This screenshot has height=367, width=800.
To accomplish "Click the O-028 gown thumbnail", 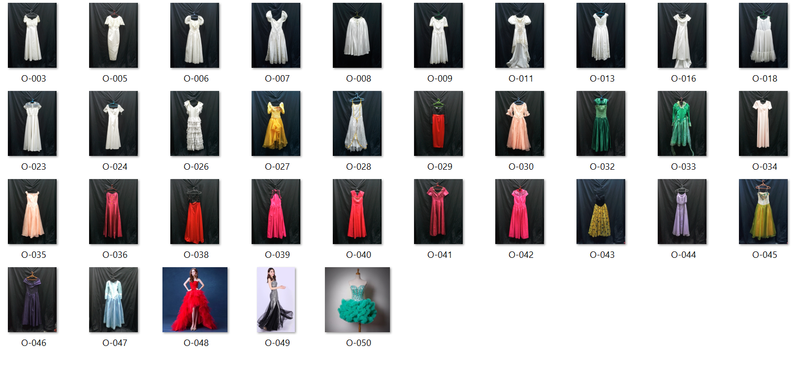I will coord(357,124).
